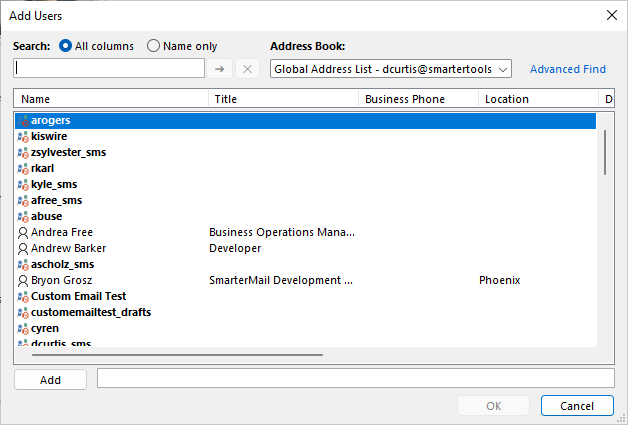
Task: Click the Business Phone column header
Action: tap(419, 99)
